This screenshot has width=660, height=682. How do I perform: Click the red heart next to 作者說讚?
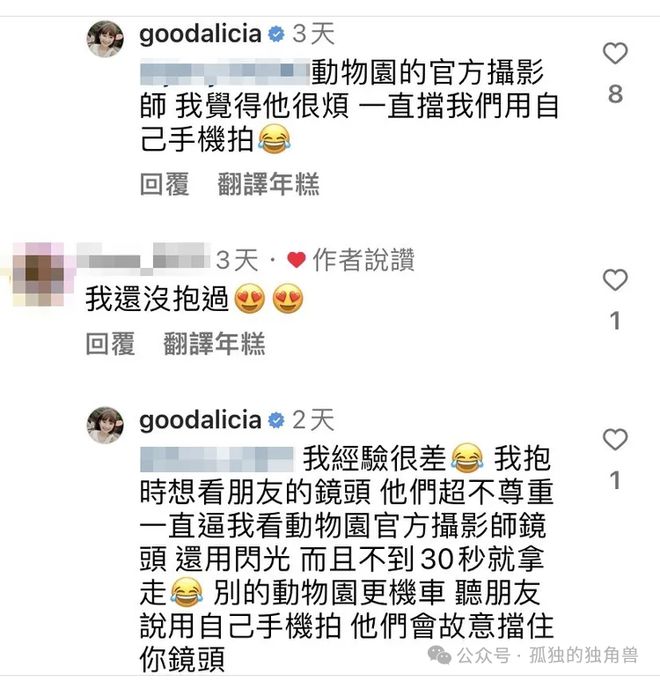point(296,260)
